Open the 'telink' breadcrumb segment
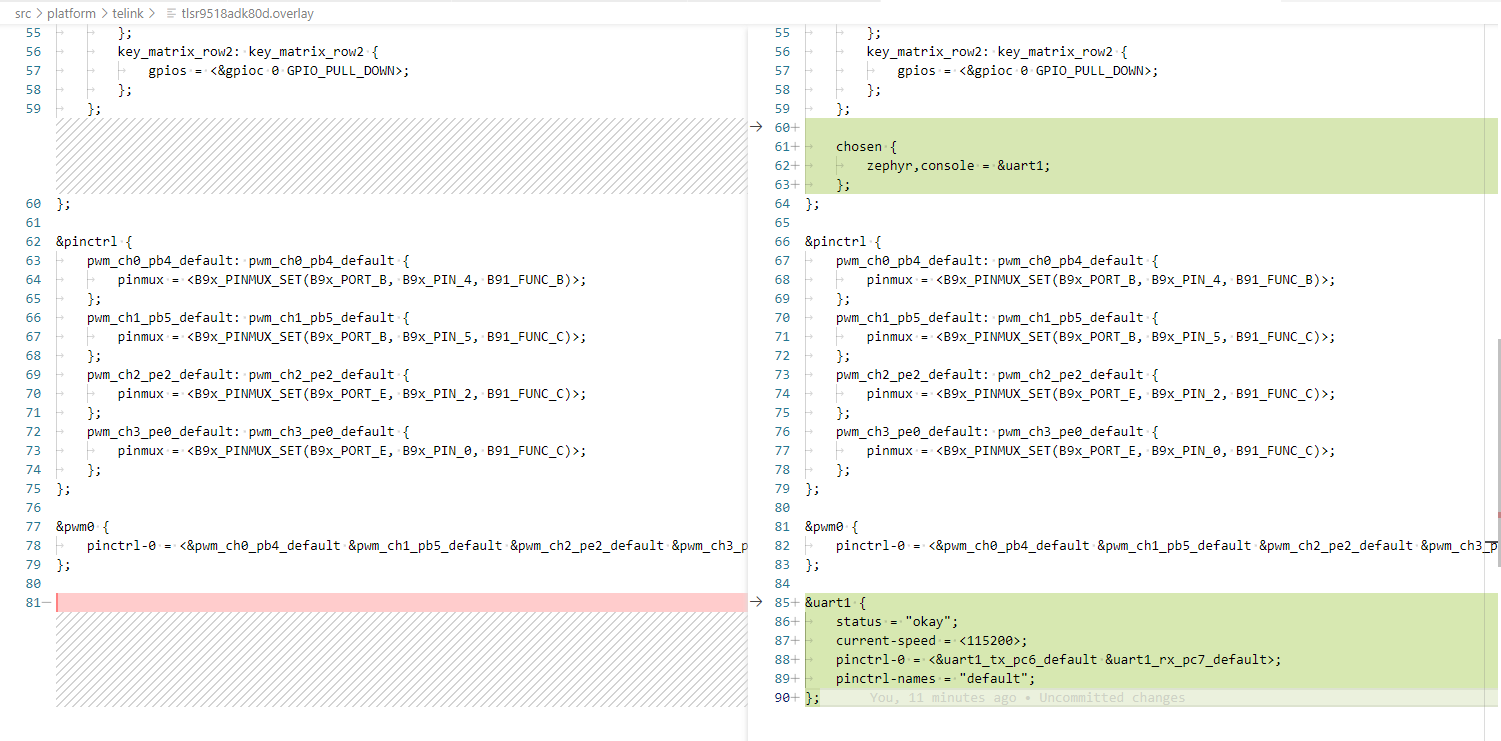This screenshot has width=1501, height=741. click(128, 13)
